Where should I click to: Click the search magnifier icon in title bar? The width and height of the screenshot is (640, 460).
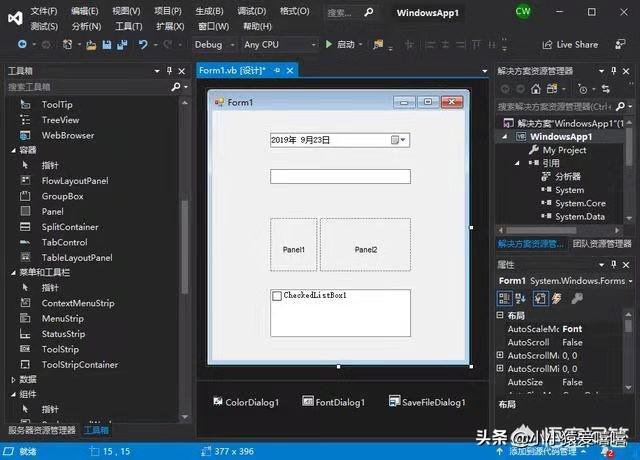point(368,12)
